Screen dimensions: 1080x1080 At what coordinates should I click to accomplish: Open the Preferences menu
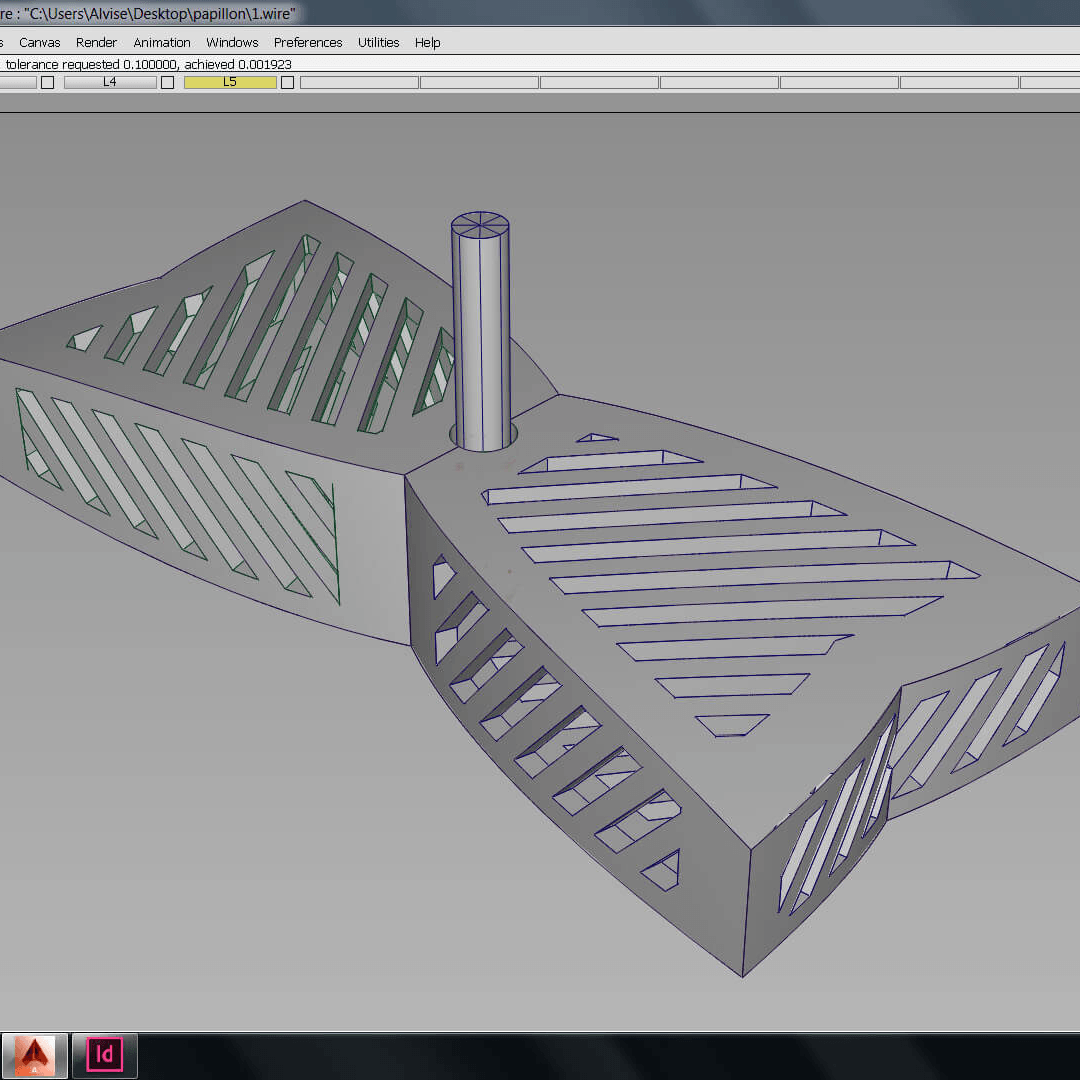click(x=307, y=42)
